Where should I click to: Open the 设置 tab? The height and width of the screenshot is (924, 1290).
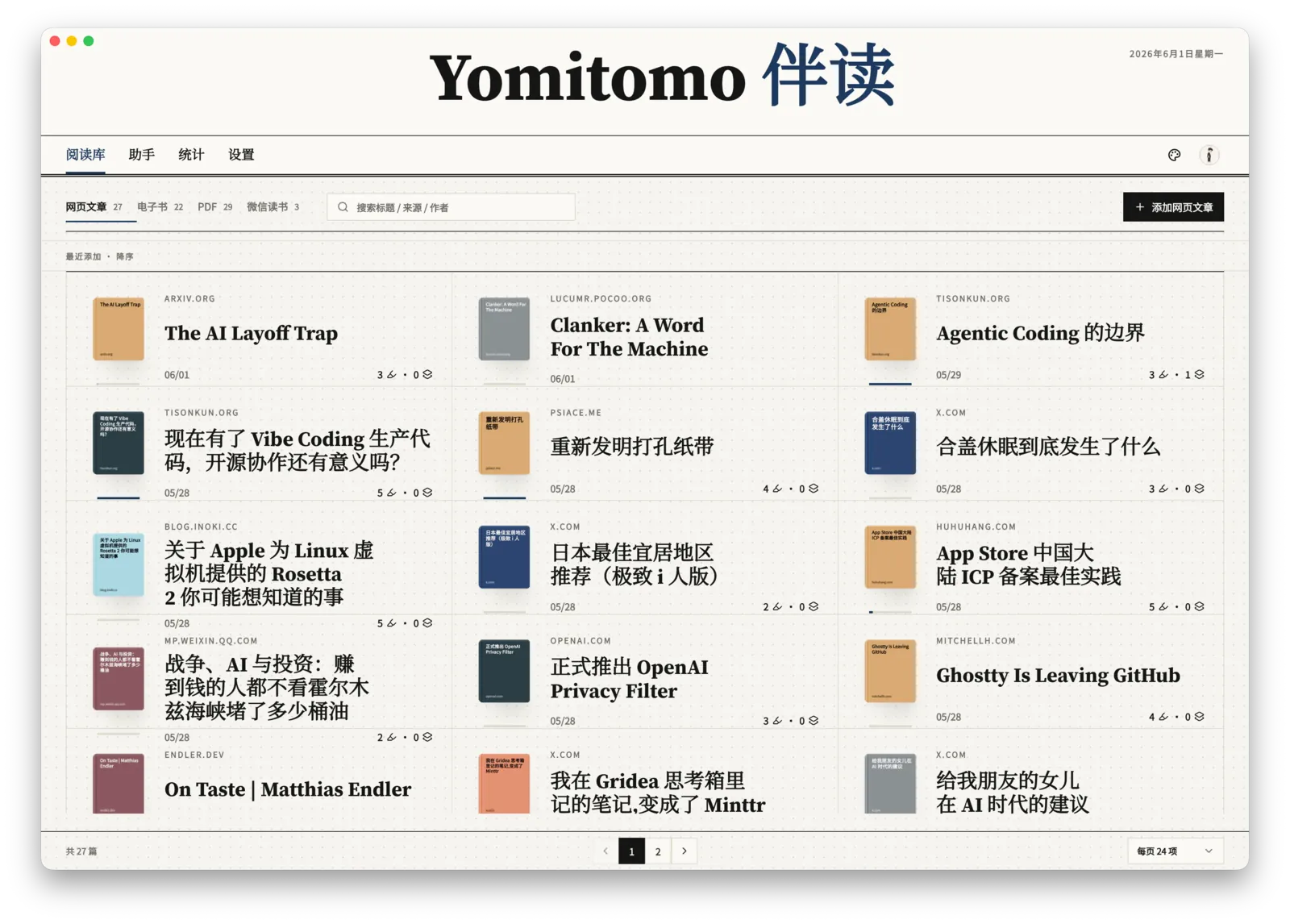pos(241,154)
